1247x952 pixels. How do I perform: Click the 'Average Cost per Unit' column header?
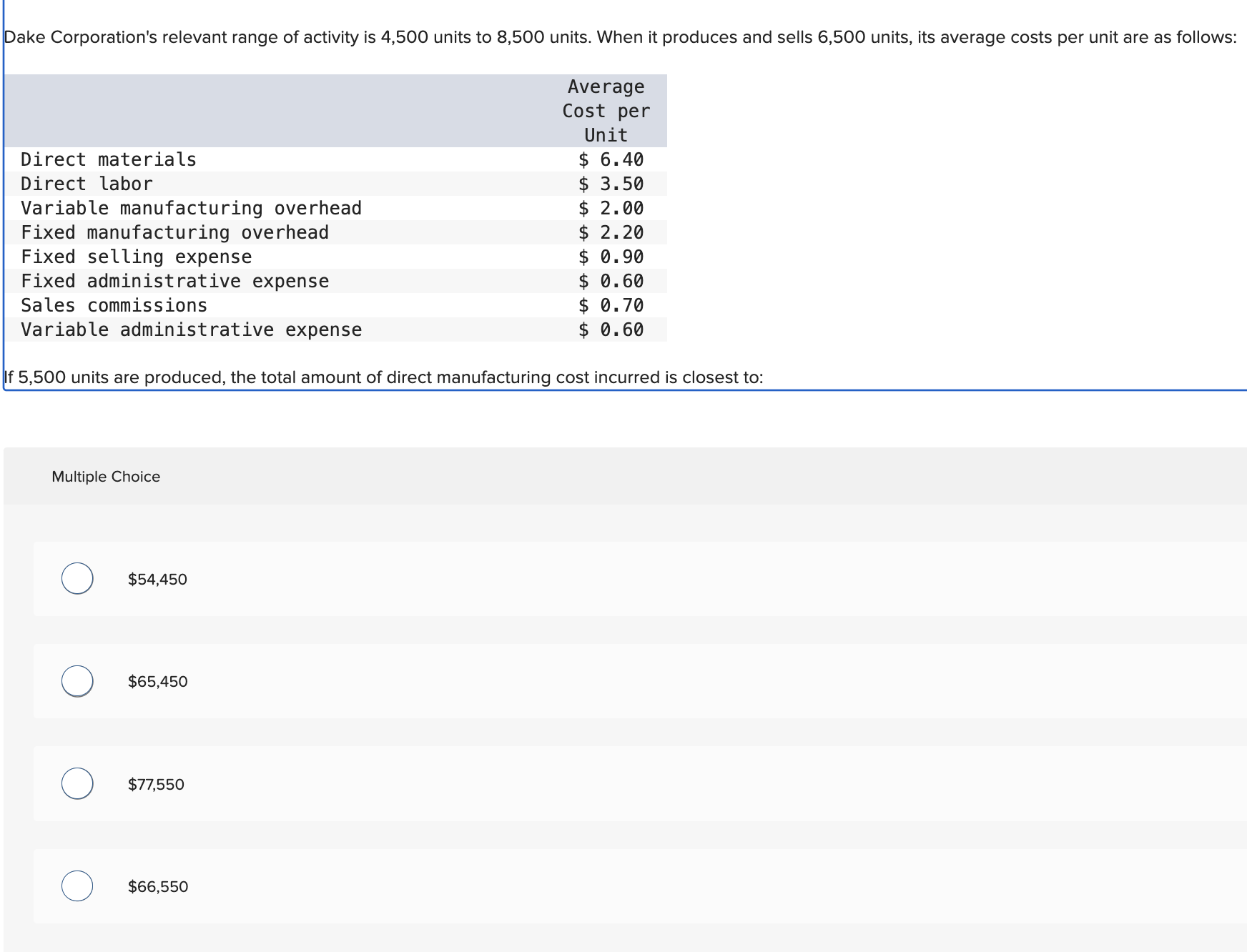point(606,111)
